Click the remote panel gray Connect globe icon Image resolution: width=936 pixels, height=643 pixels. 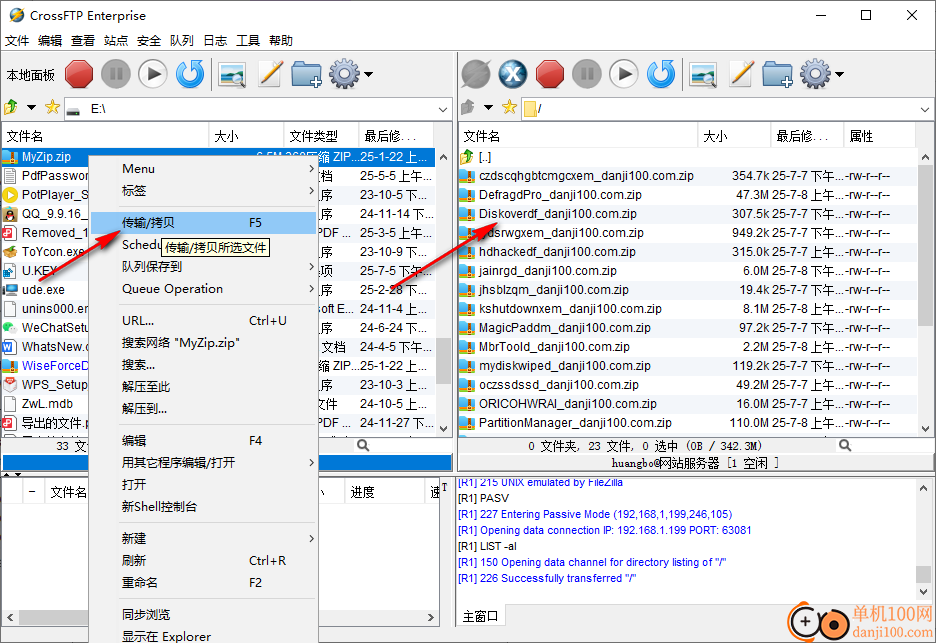[476, 75]
